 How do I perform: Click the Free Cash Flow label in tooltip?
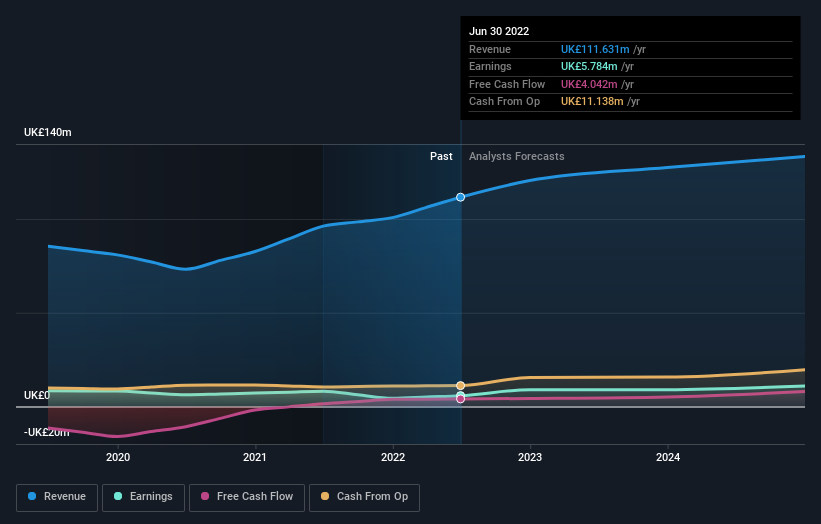click(507, 84)
